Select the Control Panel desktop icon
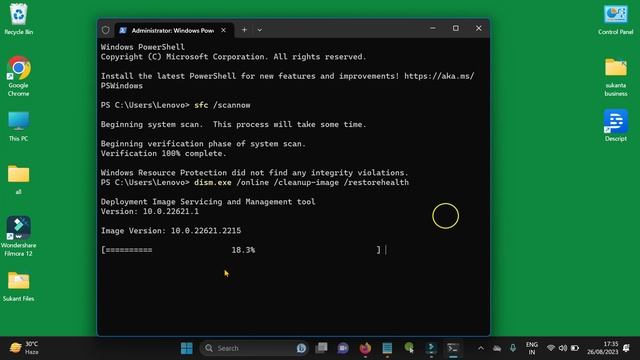Image resolution: width=640 pixels, height=360 pixels. [616, 19]
